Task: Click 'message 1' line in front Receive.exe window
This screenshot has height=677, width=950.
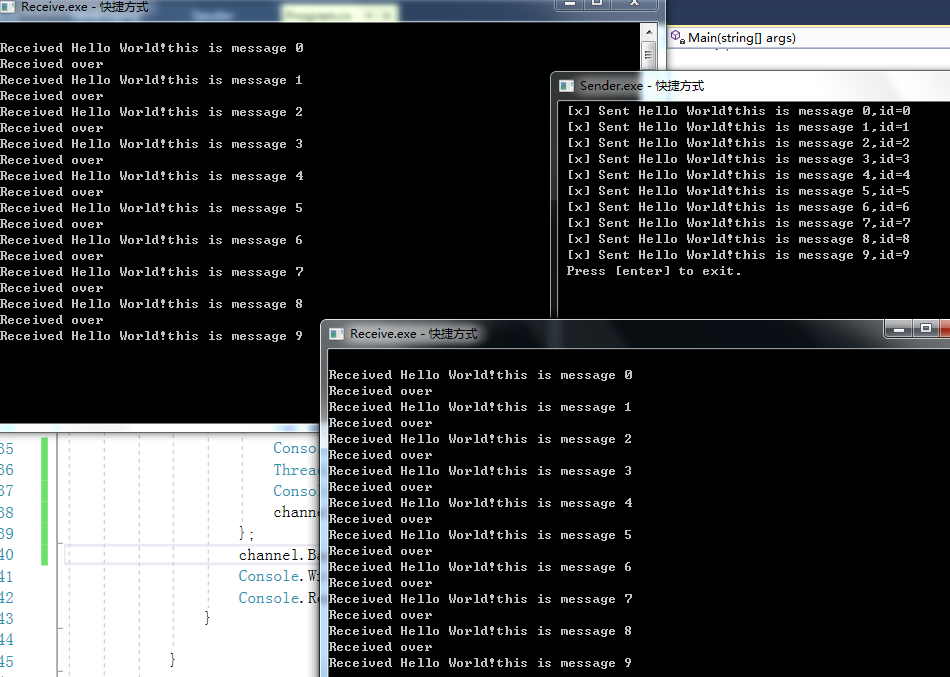Action: pos(480,407)
